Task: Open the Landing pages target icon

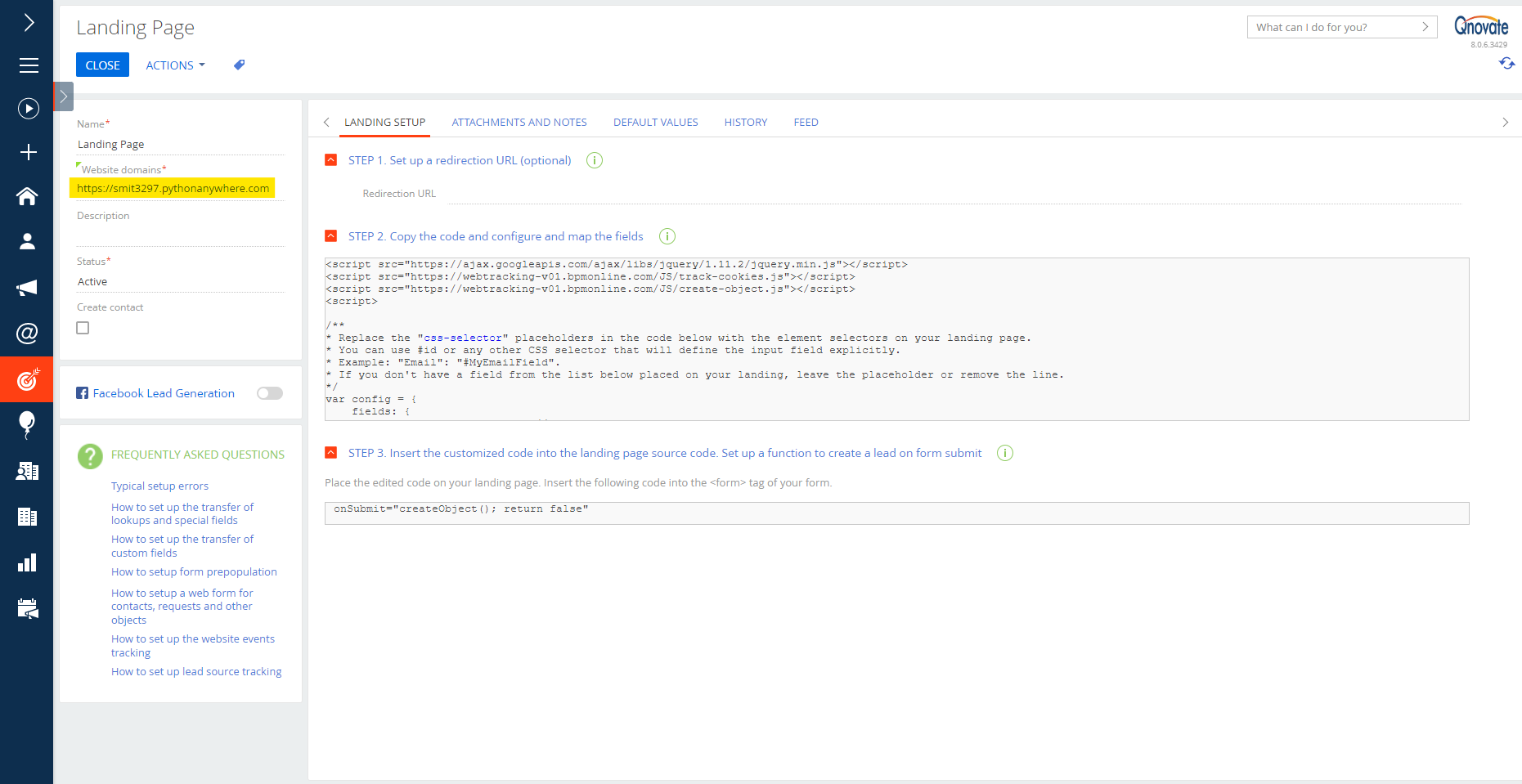Action: tap(27, 379)
